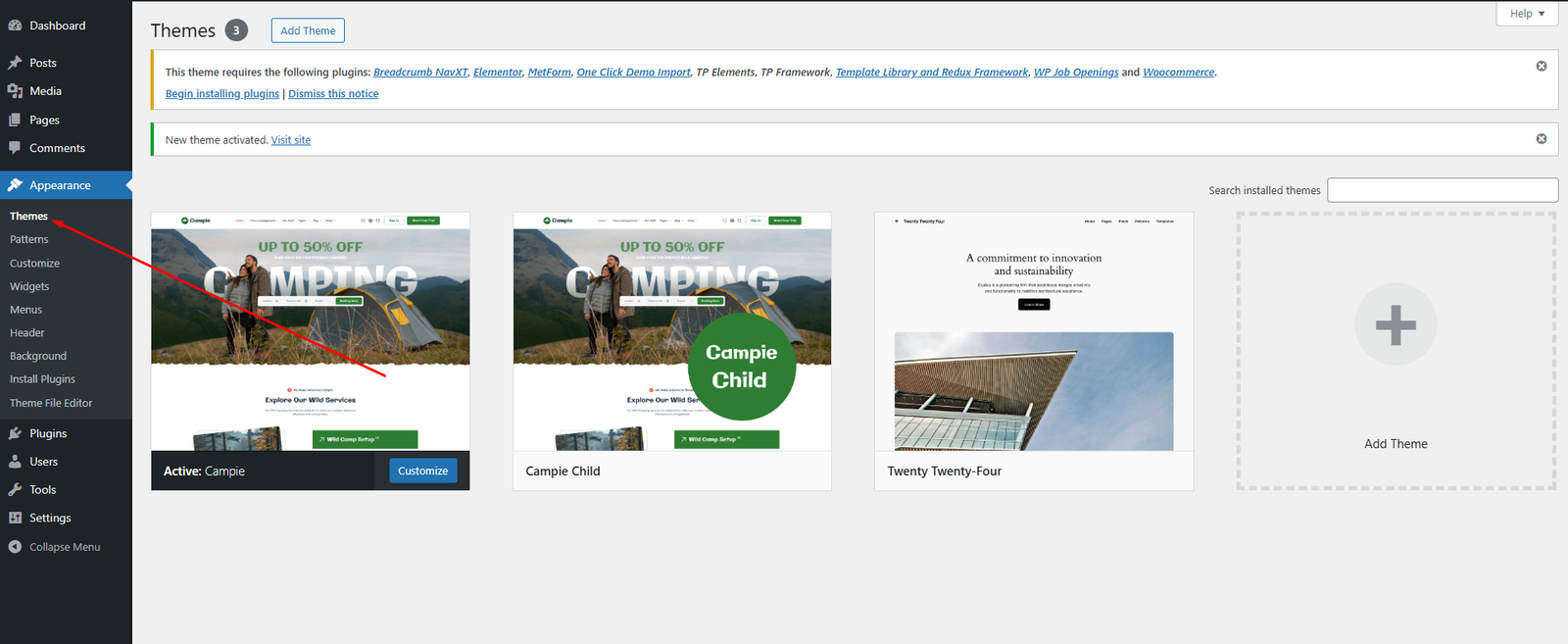Click the Dashboard icon in sidebar
1568x644 pixels.
coord(15,25)
